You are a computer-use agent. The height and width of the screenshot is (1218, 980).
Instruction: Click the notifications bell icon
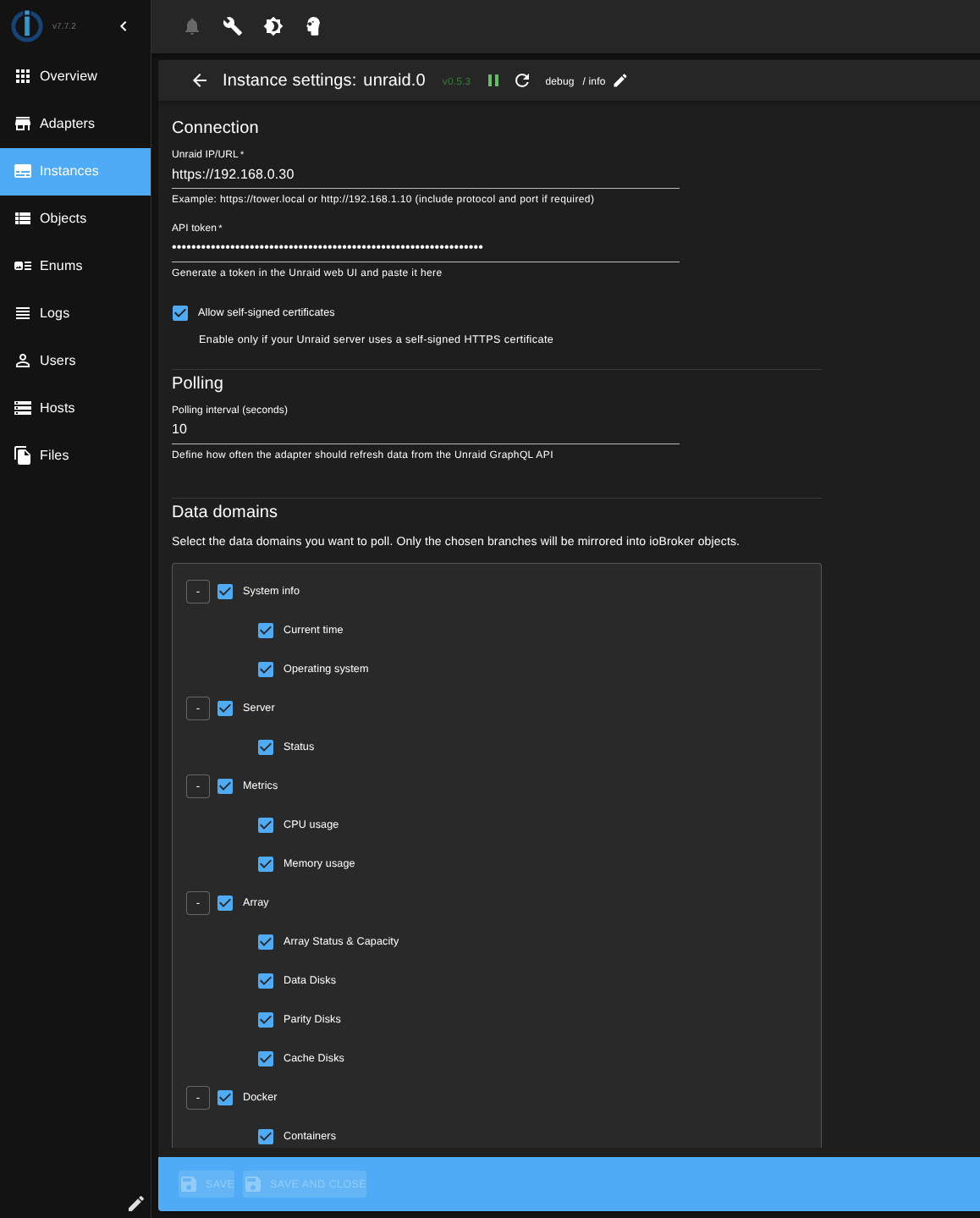click(192, 26)
